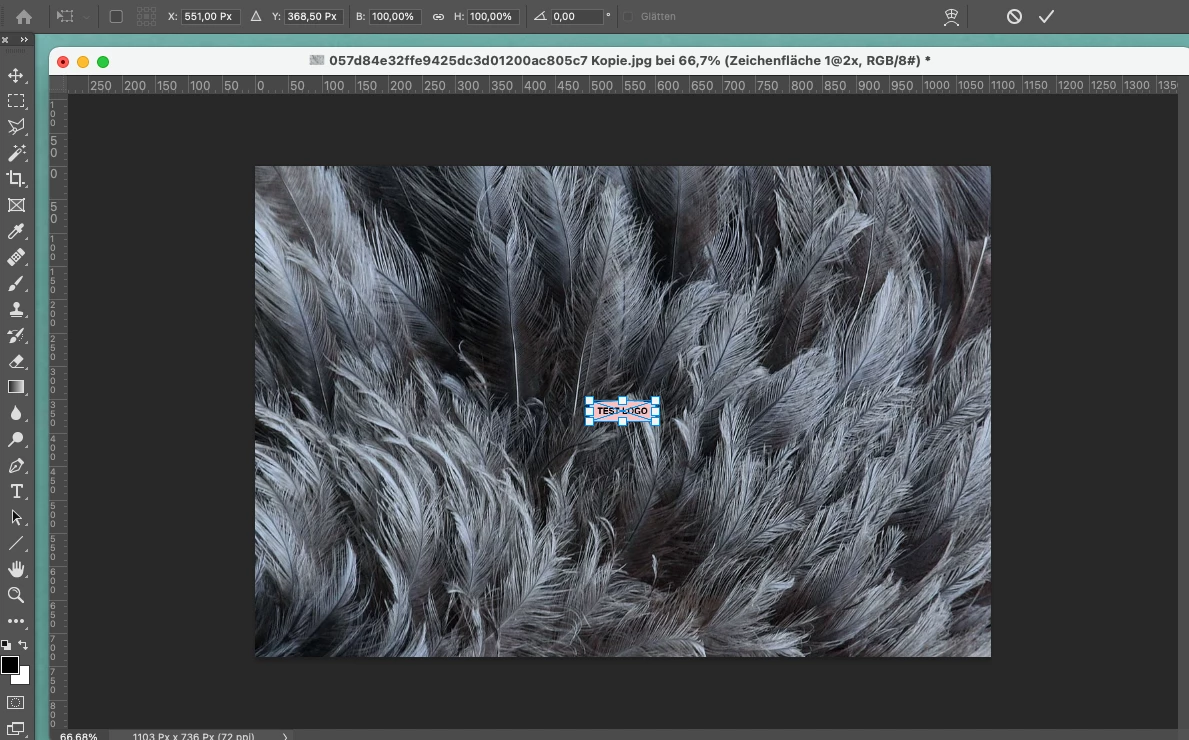This screenshot has height=740, width=1189.
Task: Select the Frame tool
Action: point(16,205)
